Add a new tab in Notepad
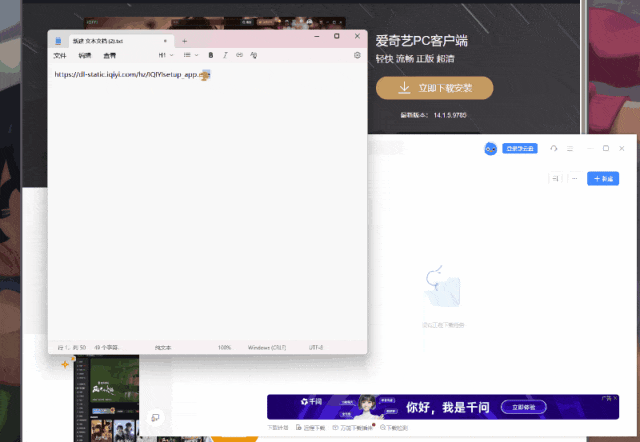This screenshot has width=640, height=442. (184, 41)
